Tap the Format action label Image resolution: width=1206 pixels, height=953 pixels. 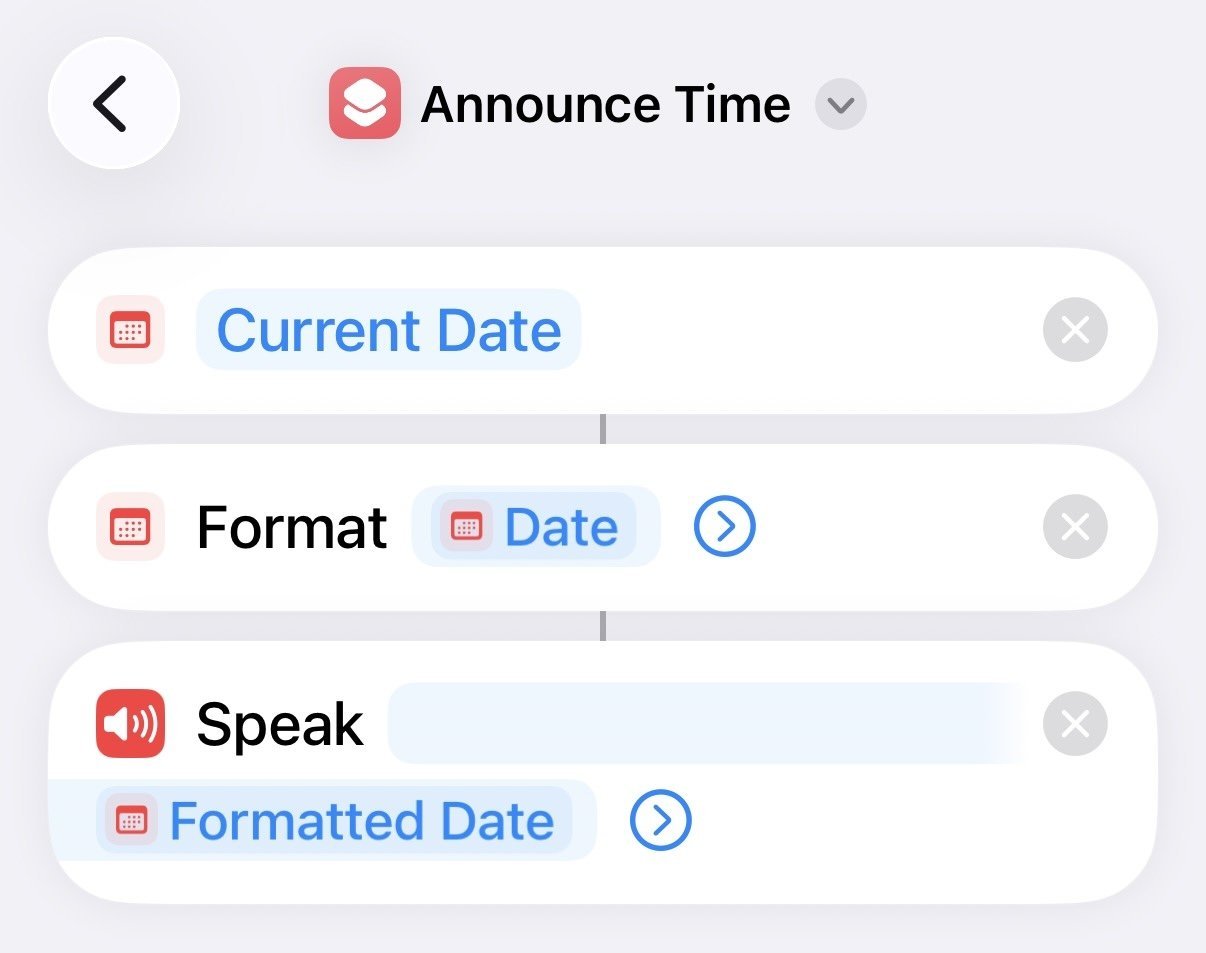coord(291,527)
